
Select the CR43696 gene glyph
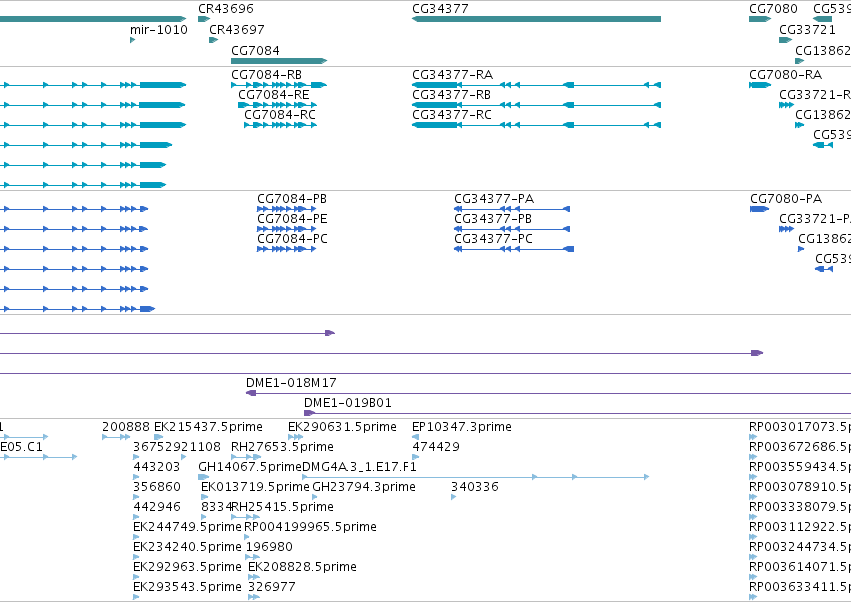point(204,19)
